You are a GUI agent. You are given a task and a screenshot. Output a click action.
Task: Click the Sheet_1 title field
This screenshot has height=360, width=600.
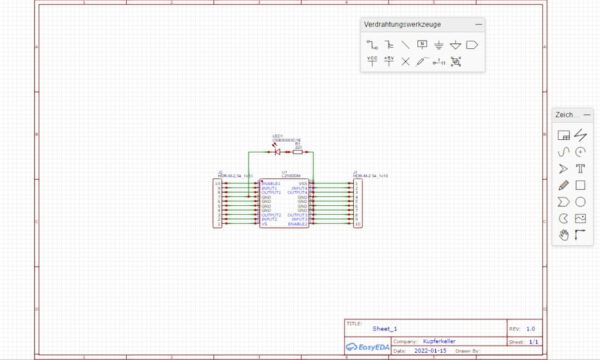(385, 329)
